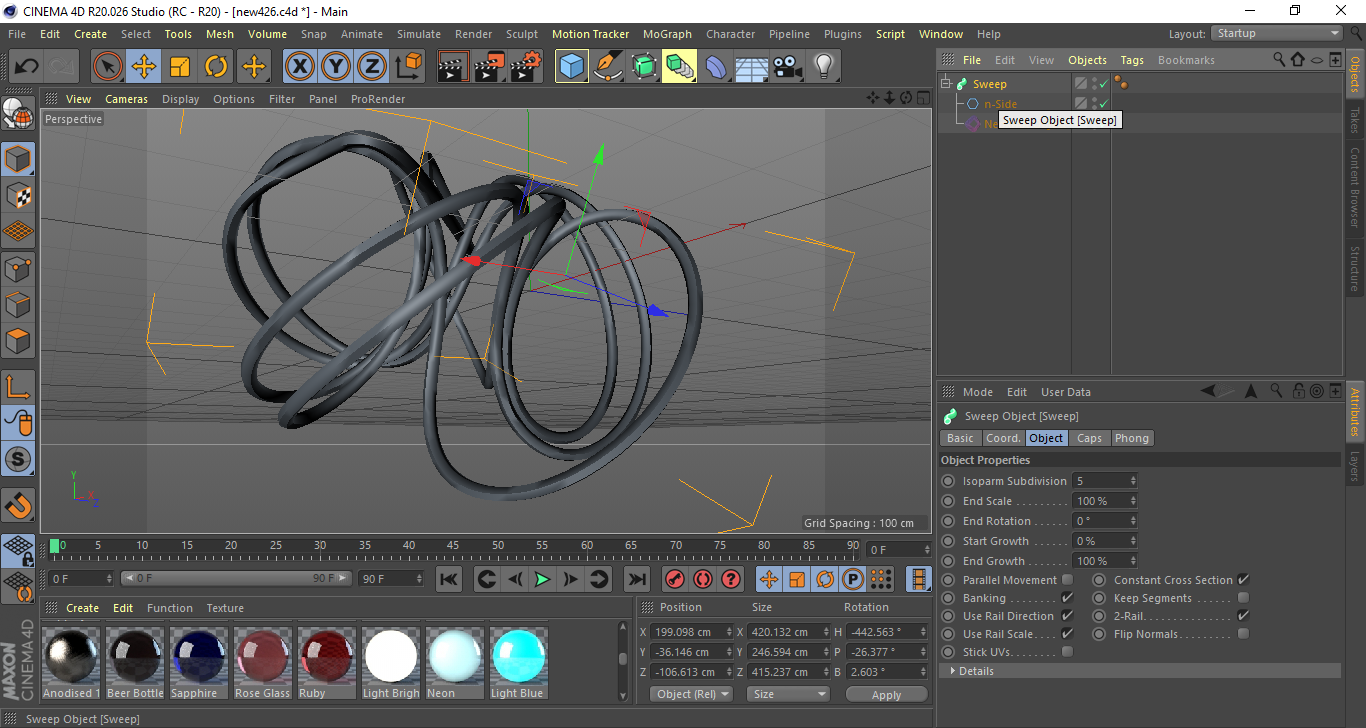Adjust Isoparm Subdivision stepper arrows
This screenshot has width=1366, height=728.
(x=1133, y=481)
